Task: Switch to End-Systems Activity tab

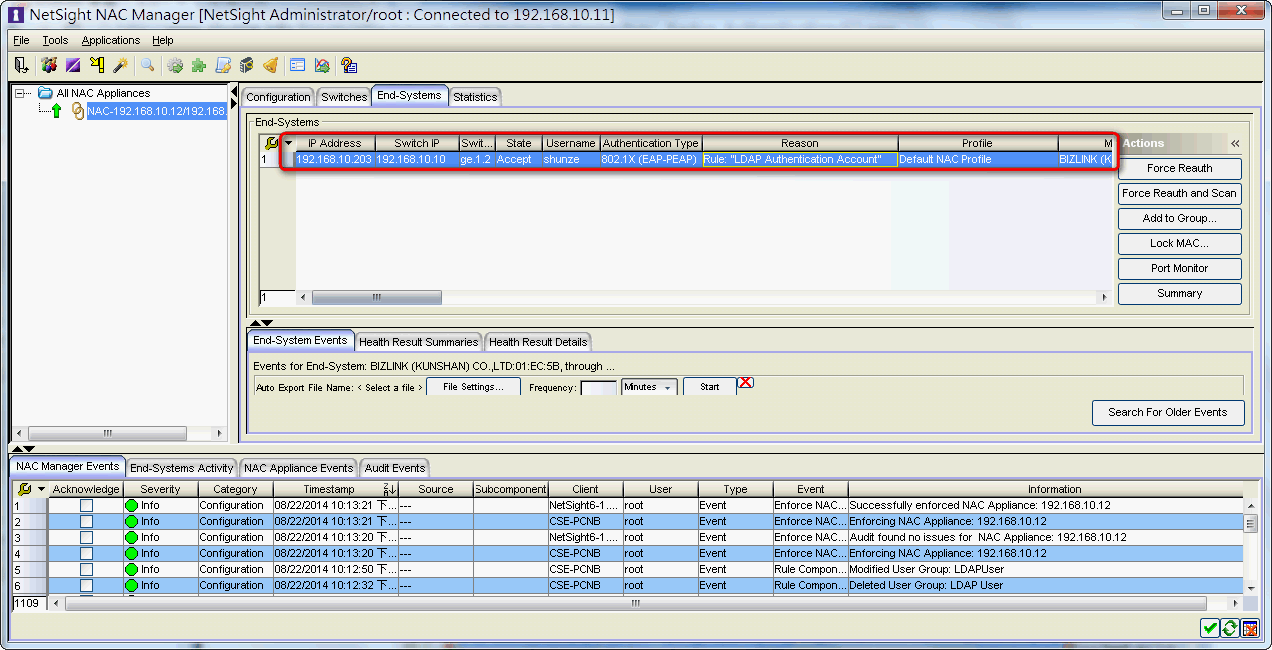Action: tap(182, 468)
